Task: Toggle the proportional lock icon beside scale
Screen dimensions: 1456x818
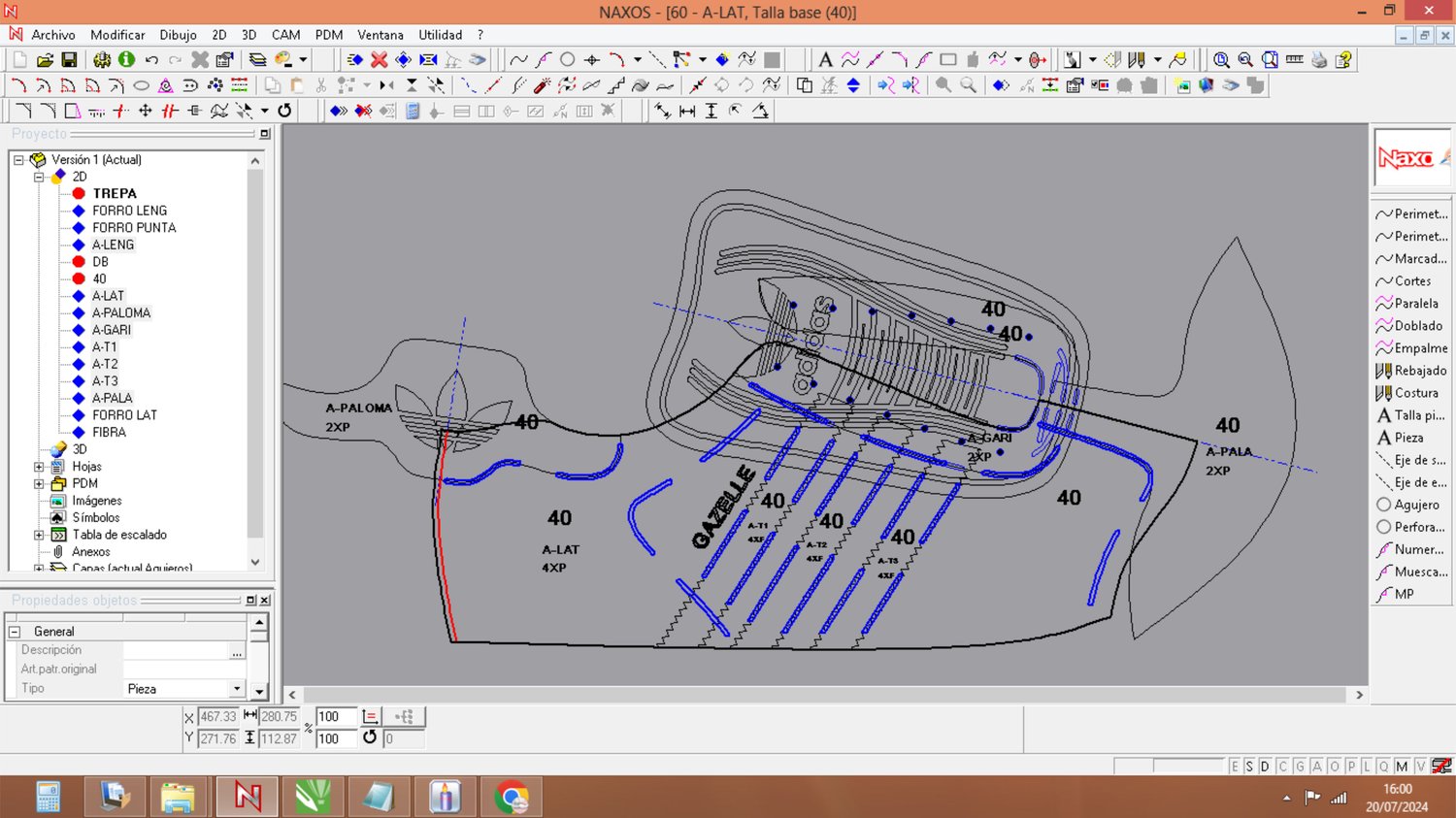Action: (x=370, y=717)
